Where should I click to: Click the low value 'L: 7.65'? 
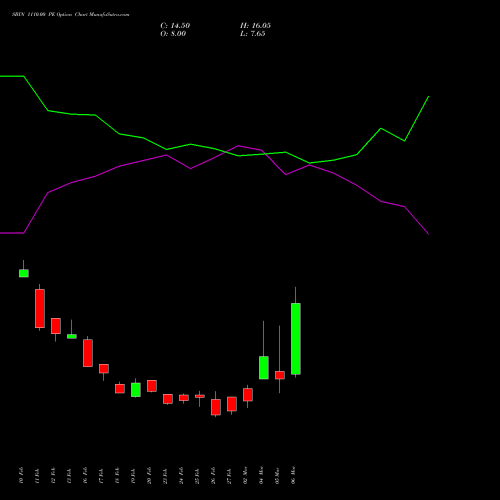[x=253, y=34]
